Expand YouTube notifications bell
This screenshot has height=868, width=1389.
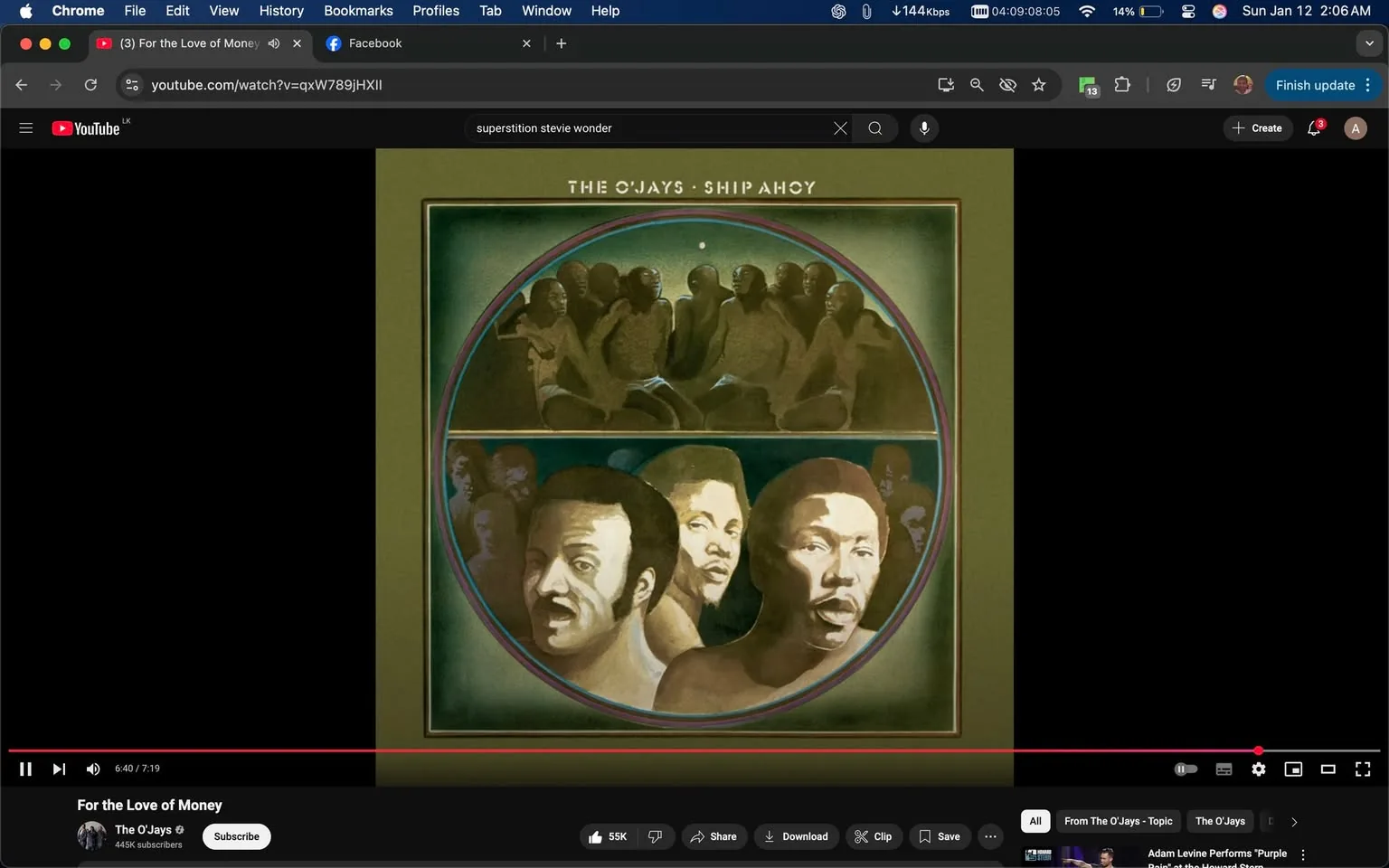click(1313, 127)
